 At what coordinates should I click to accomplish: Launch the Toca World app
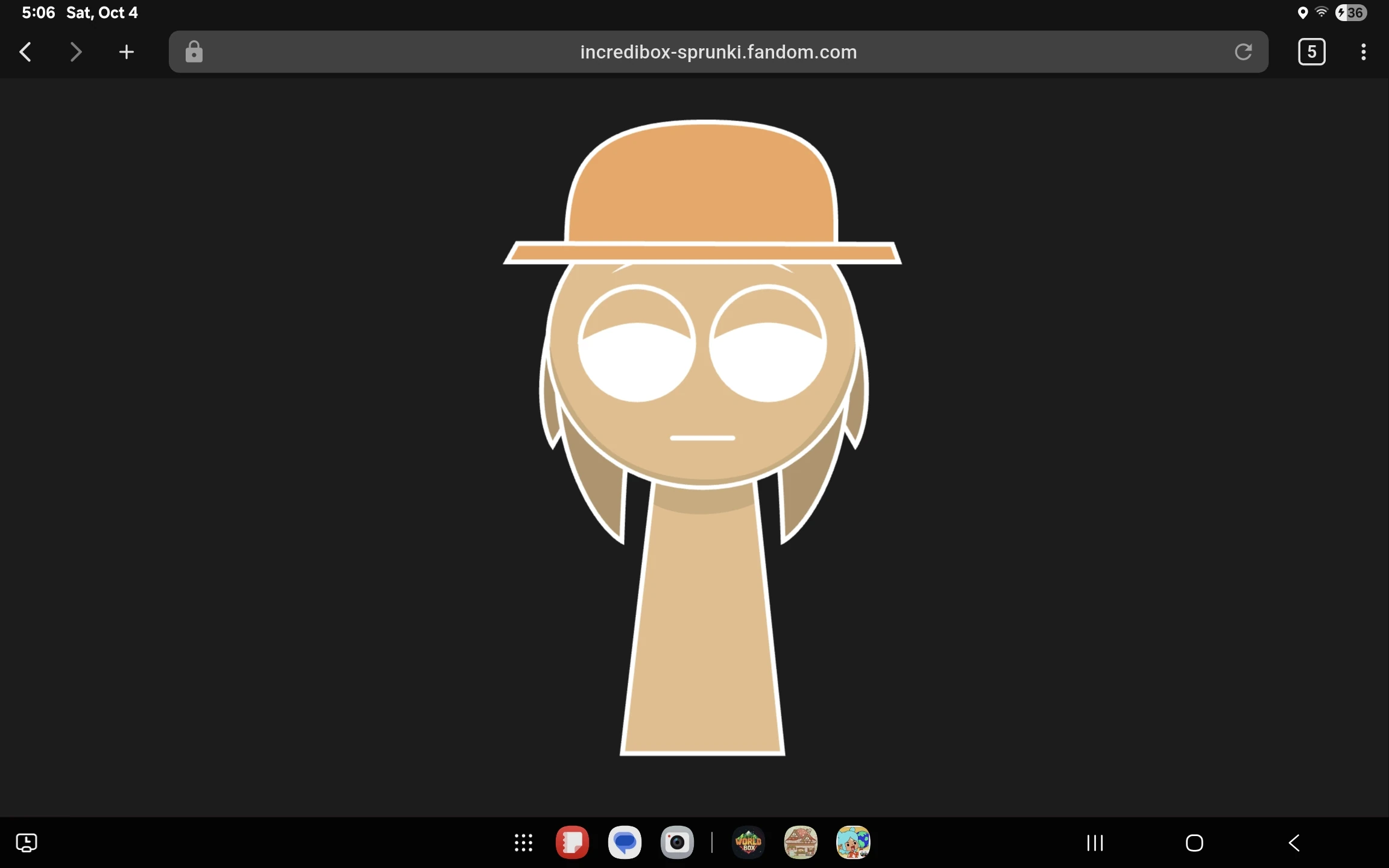(x=853, y=842)
